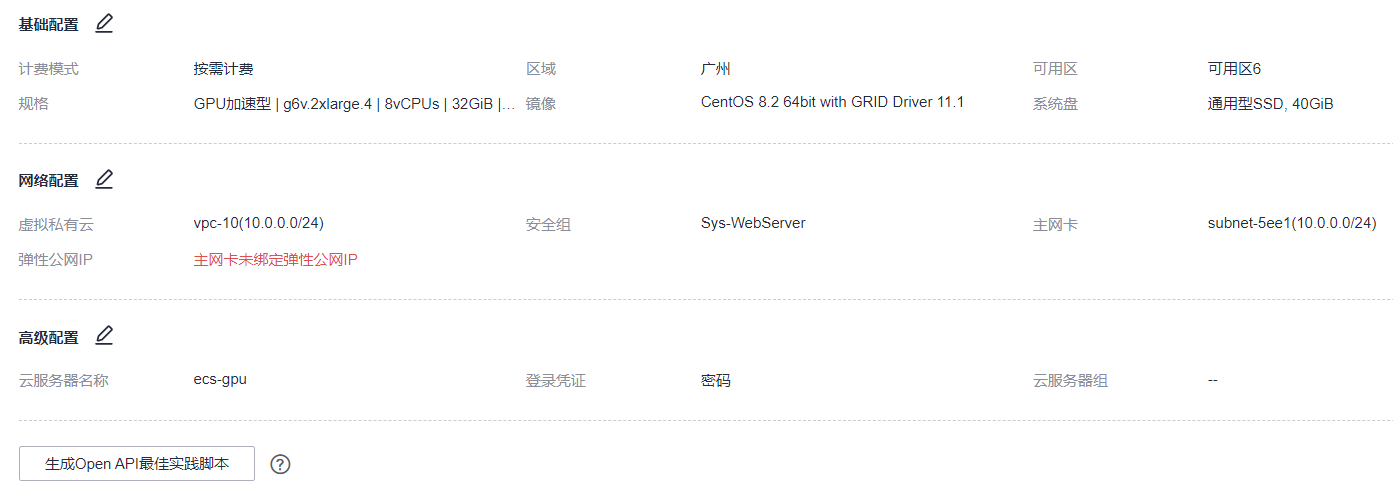This screenshot has height=493, width=1393.
Task: Click the truncated GPU加速型 specification value
Action: (355, 104)
